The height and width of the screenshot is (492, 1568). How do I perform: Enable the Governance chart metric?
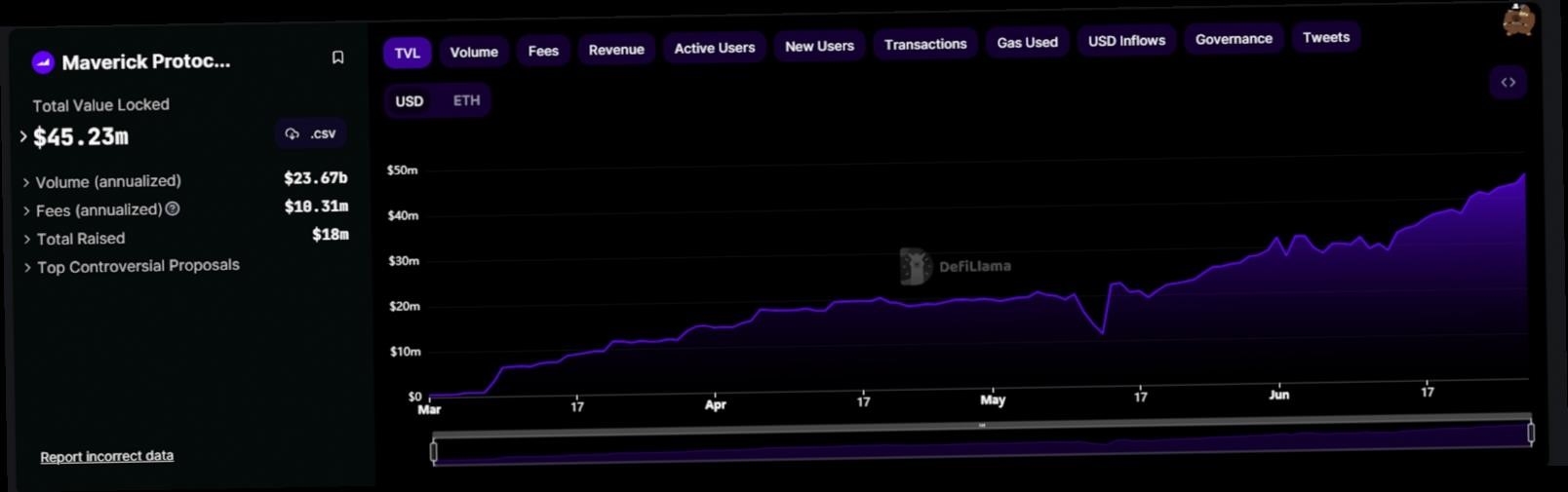(x=1234, y=39)
